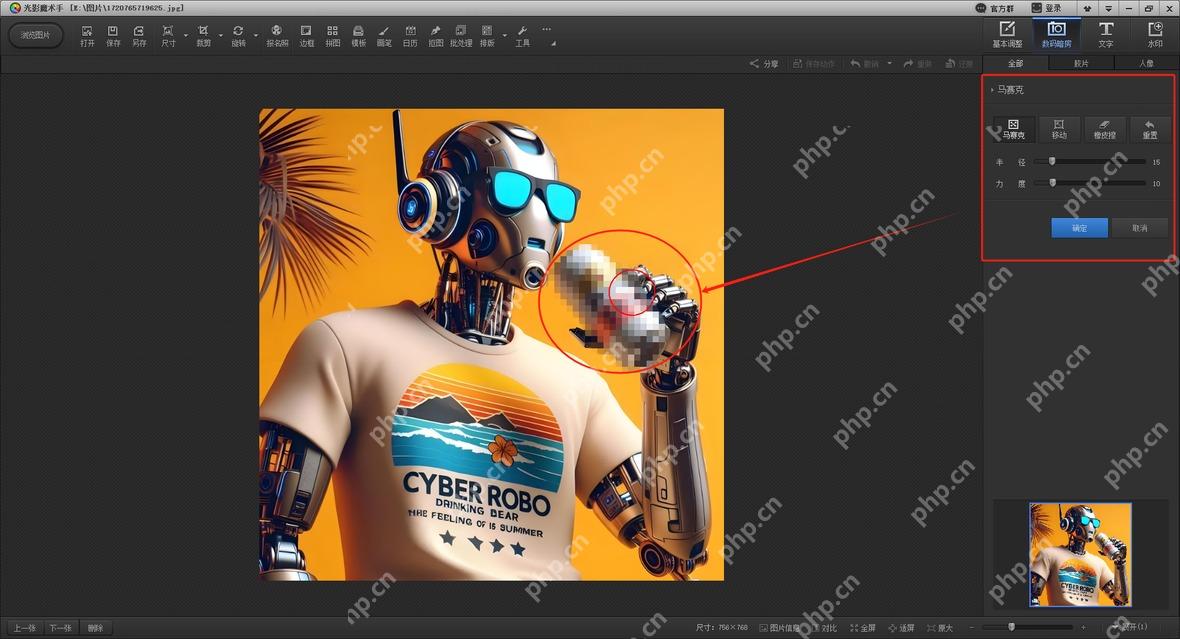Image resolution: width=1180 pixels, height=639 pixels.
Task: Expand the 排版 dropdown arrow
Action: pos(504,35)
